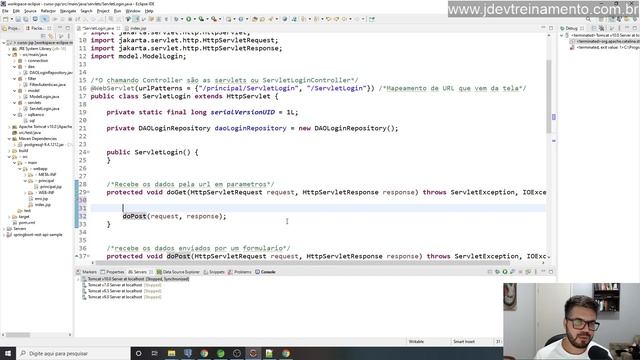Open the Refactor menu
Viewport: 640px width, 360px height.
pos(48,11)
